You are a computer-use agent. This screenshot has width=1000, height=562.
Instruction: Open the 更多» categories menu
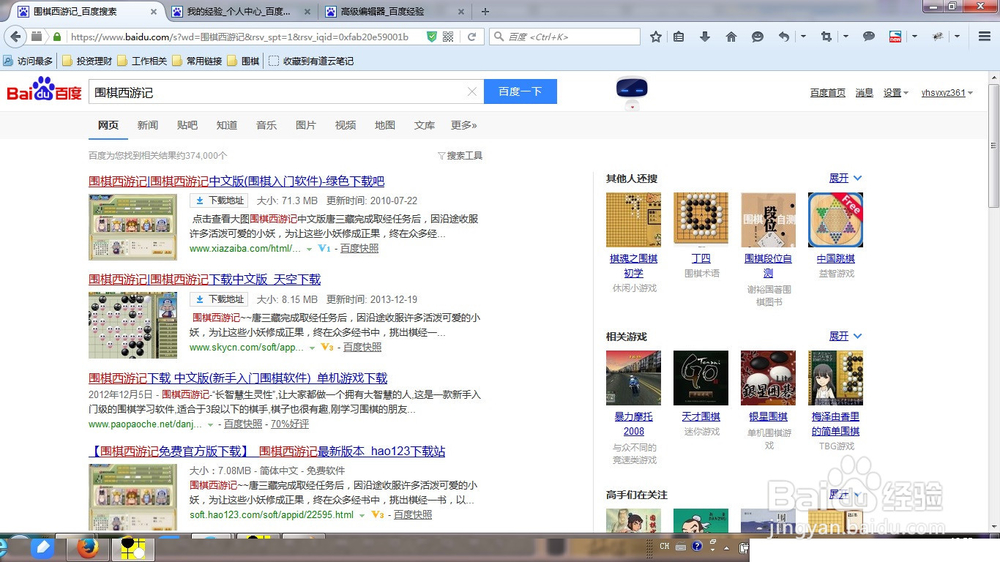(x=464, y=125)
